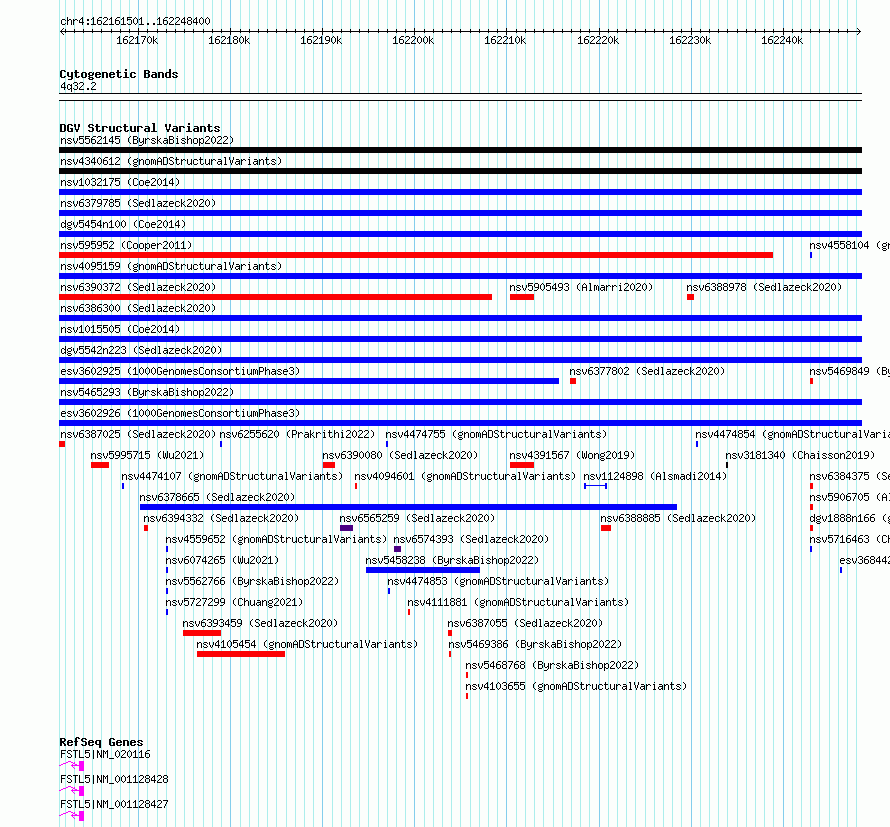Select purple glyph under nsv6574393 (Sedlazeck2020)
Image resolution: width=890 pixels, height=827 pixels.
(397, 549)
